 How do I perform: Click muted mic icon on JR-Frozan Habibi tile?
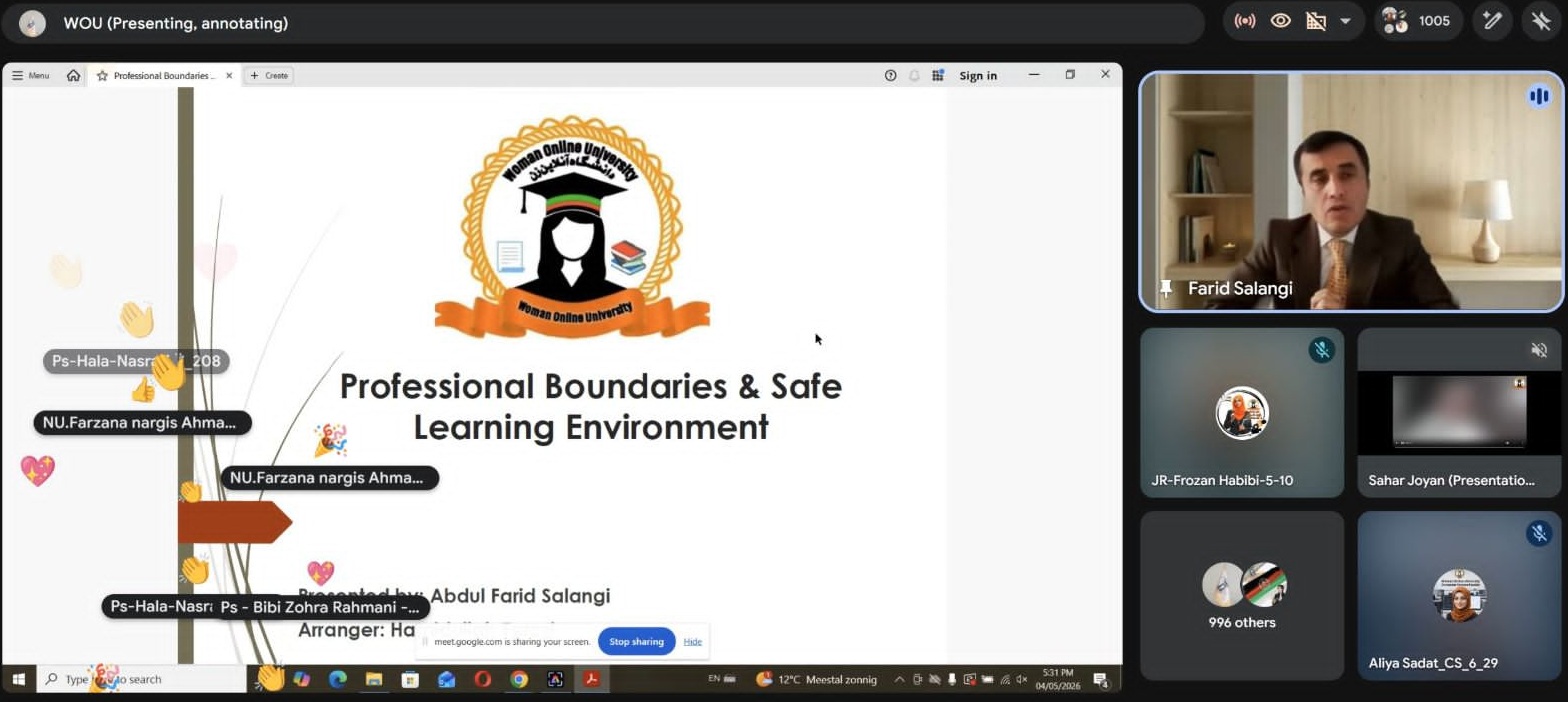1322,349
